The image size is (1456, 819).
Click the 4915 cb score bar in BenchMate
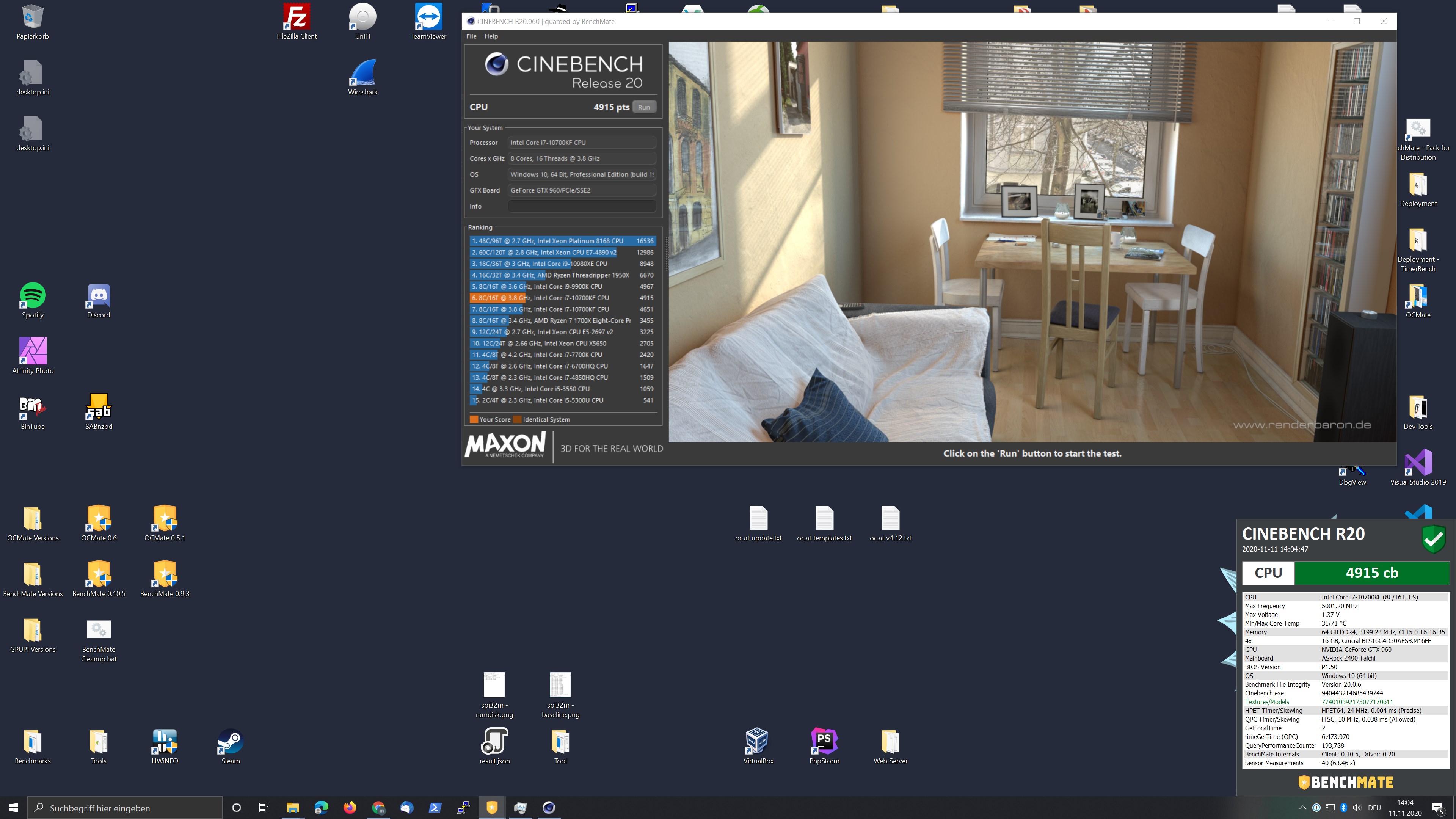coord(1372,573)
